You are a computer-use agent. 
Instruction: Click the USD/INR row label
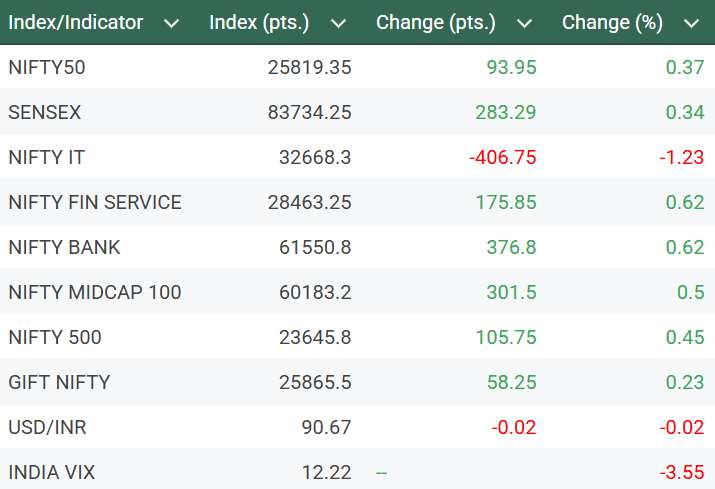tap(47, 427)
